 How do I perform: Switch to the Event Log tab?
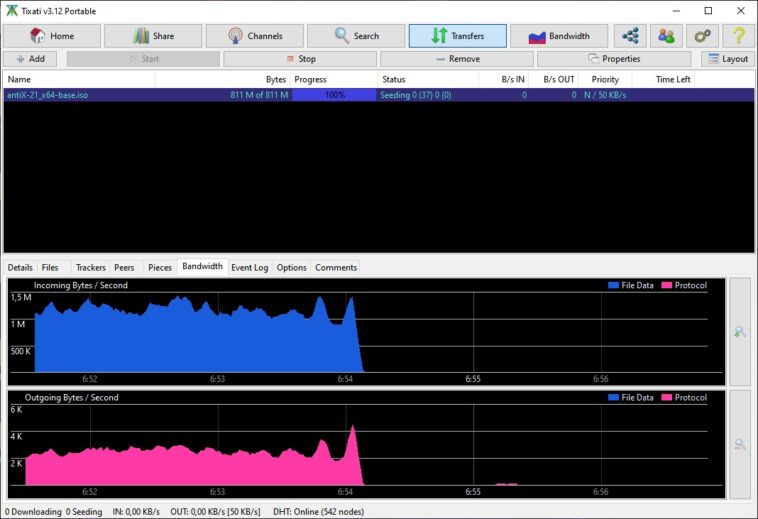pos(249,268)
